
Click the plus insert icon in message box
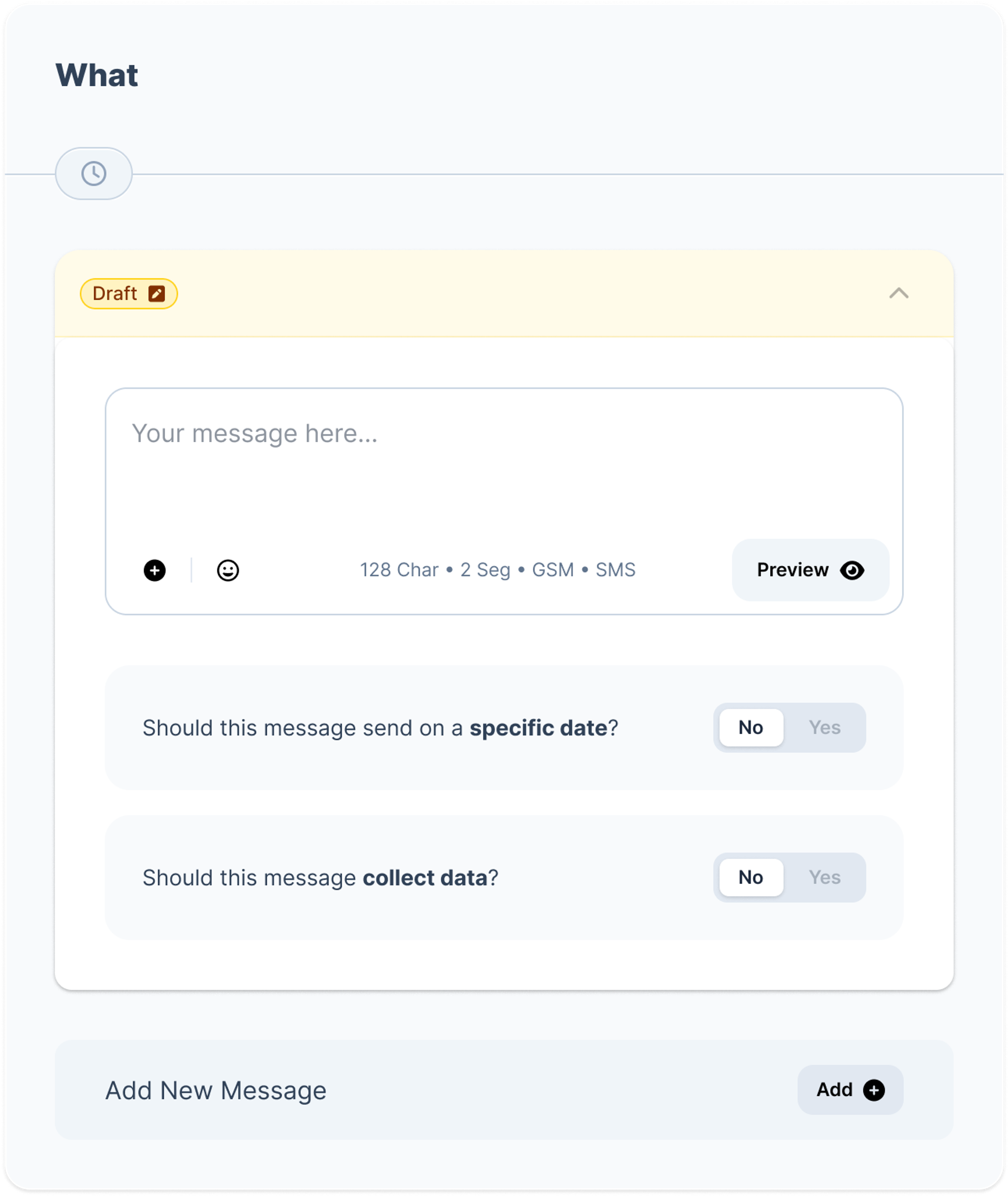coord(154,570)
